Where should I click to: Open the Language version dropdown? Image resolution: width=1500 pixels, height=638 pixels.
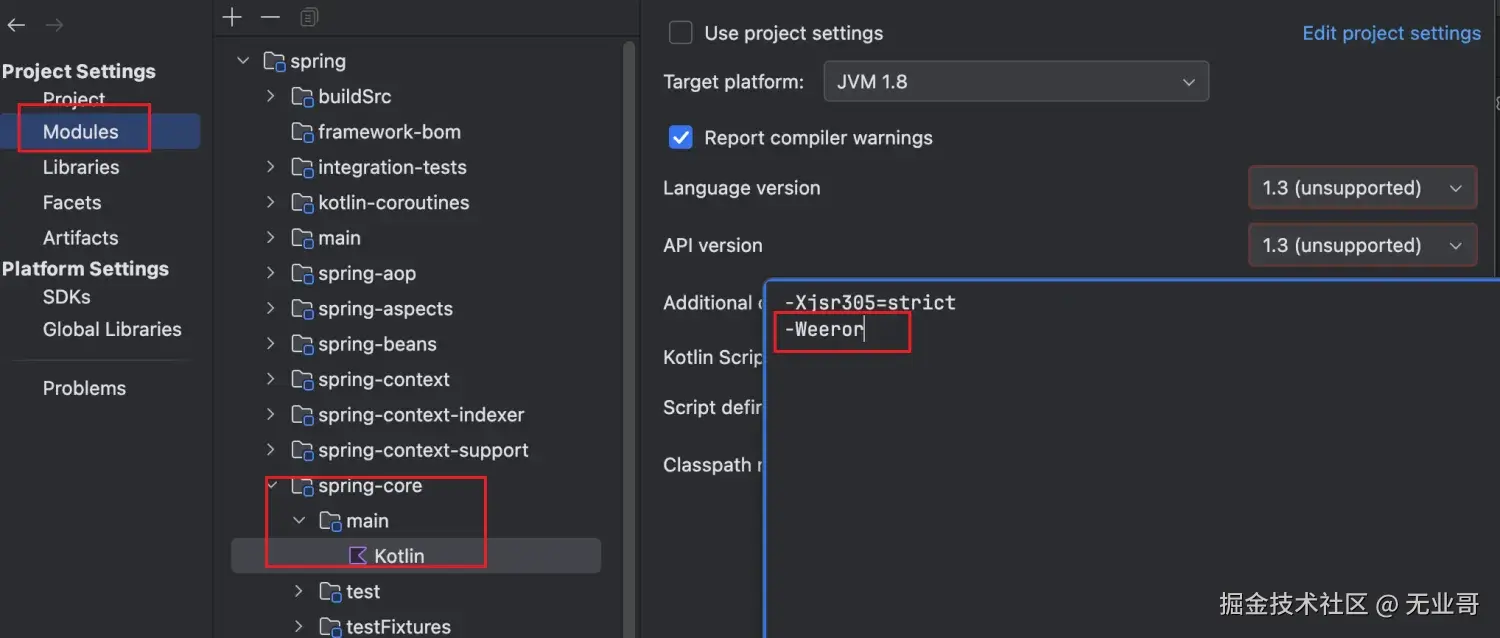tap(1362, 188)
